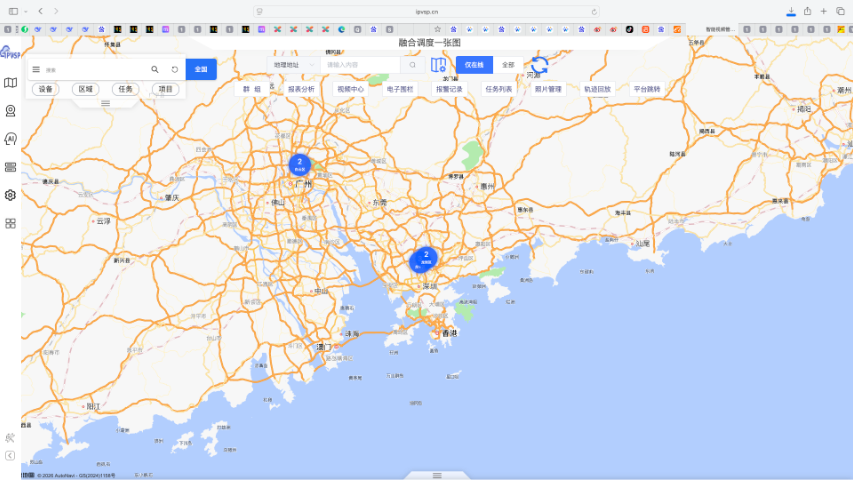Open the 视频中心 menu item
The width and height of the screenshot is (853, 480).
pos(350,89)
